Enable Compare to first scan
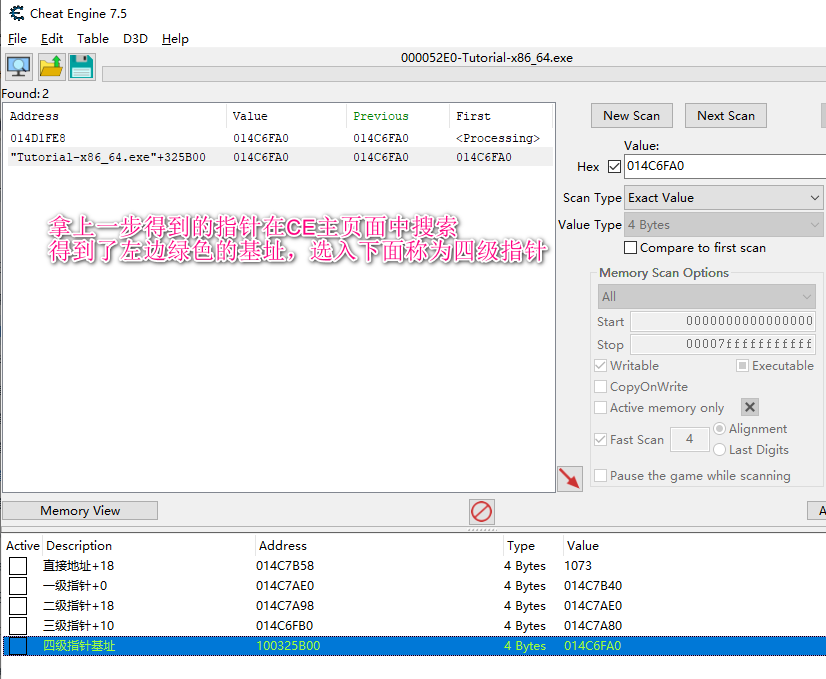This screenshot has height=679, width=826. pos(630,248)
